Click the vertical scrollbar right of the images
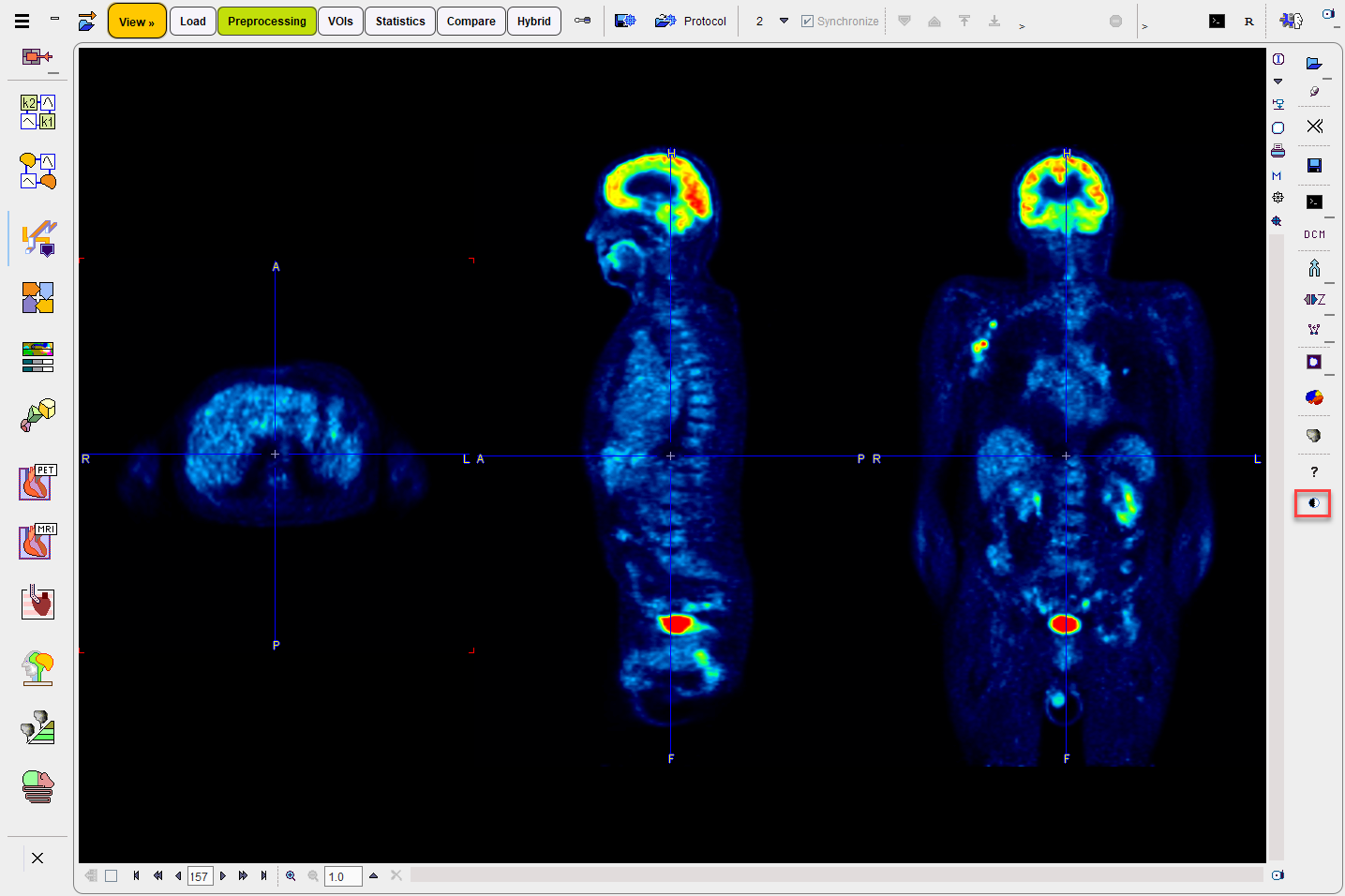The image size is (1345, 896). (1276, 547)
